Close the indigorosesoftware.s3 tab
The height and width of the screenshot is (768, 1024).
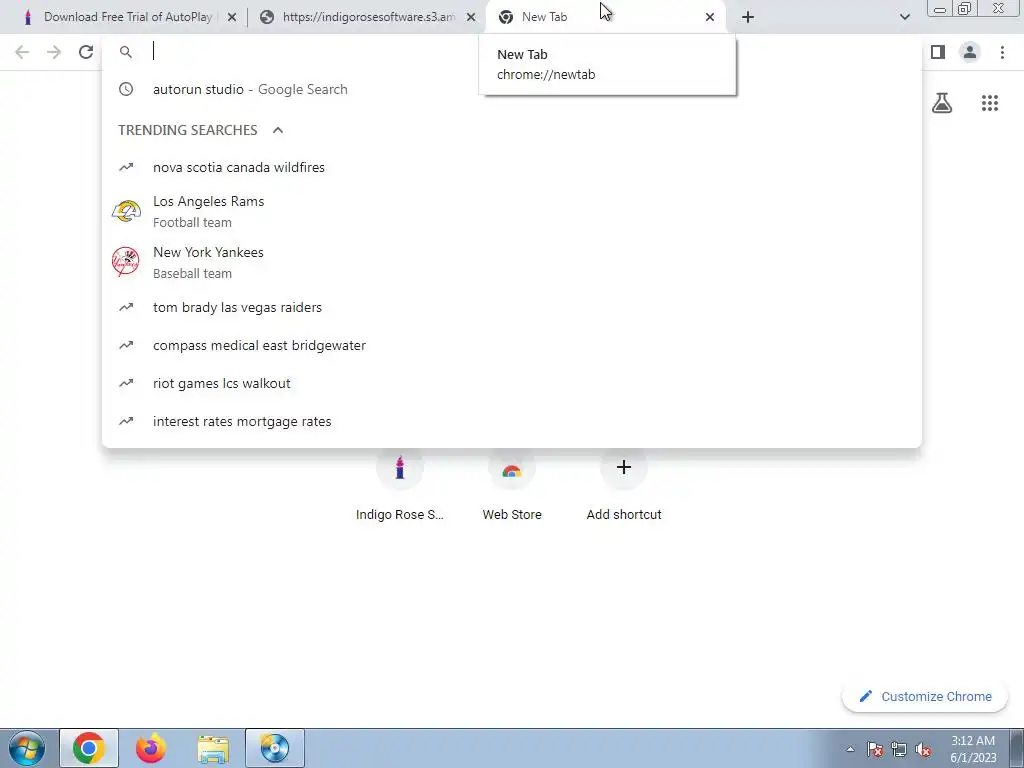[x=471, y=18]
